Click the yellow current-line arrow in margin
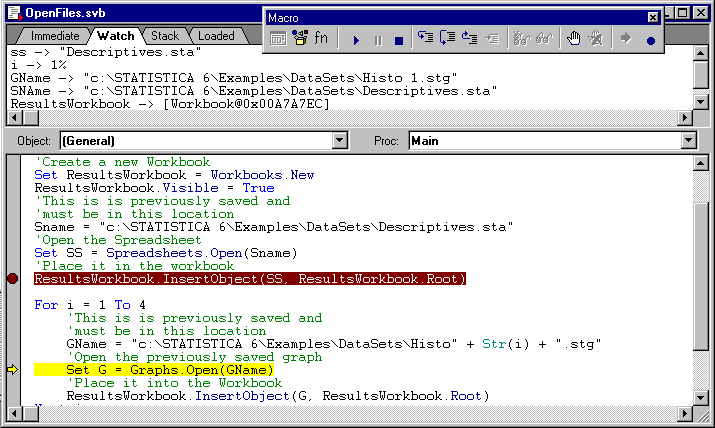715x428 pixels. pyautogui.click(x=12, y=370)
